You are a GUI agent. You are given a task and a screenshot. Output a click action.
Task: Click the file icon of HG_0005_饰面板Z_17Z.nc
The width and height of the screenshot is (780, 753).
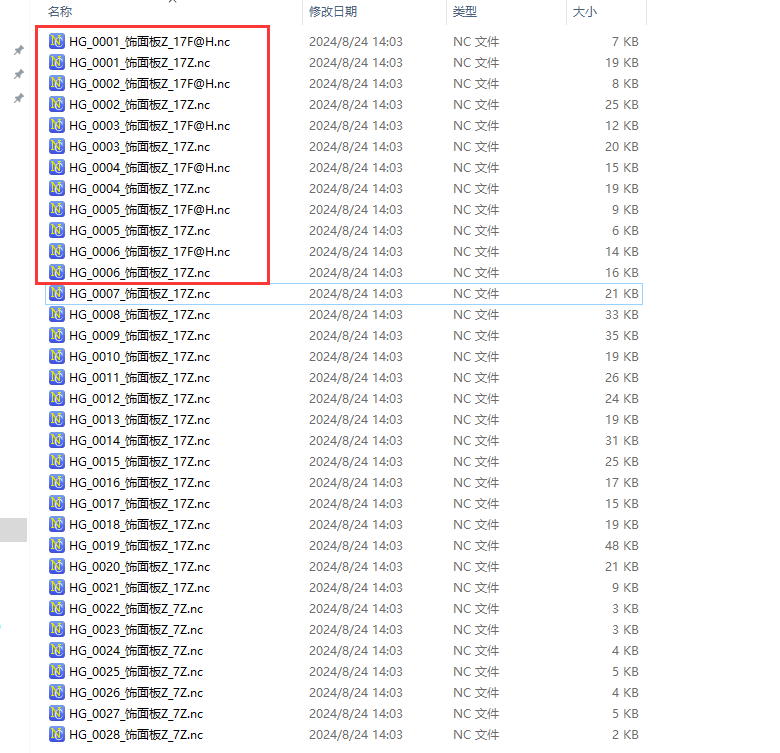tap(57, 230)
